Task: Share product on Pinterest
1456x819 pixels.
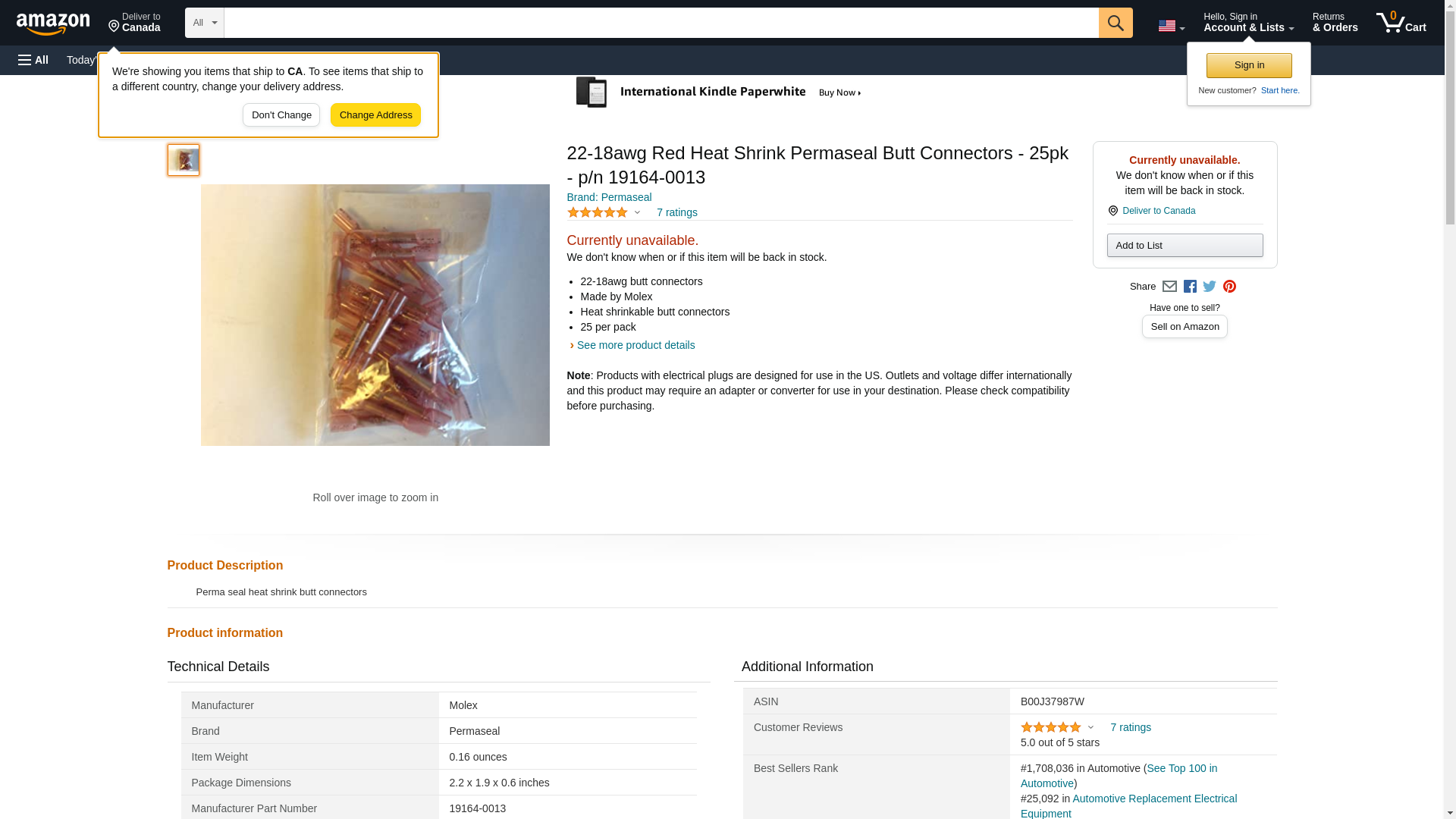Action: 1229,287
